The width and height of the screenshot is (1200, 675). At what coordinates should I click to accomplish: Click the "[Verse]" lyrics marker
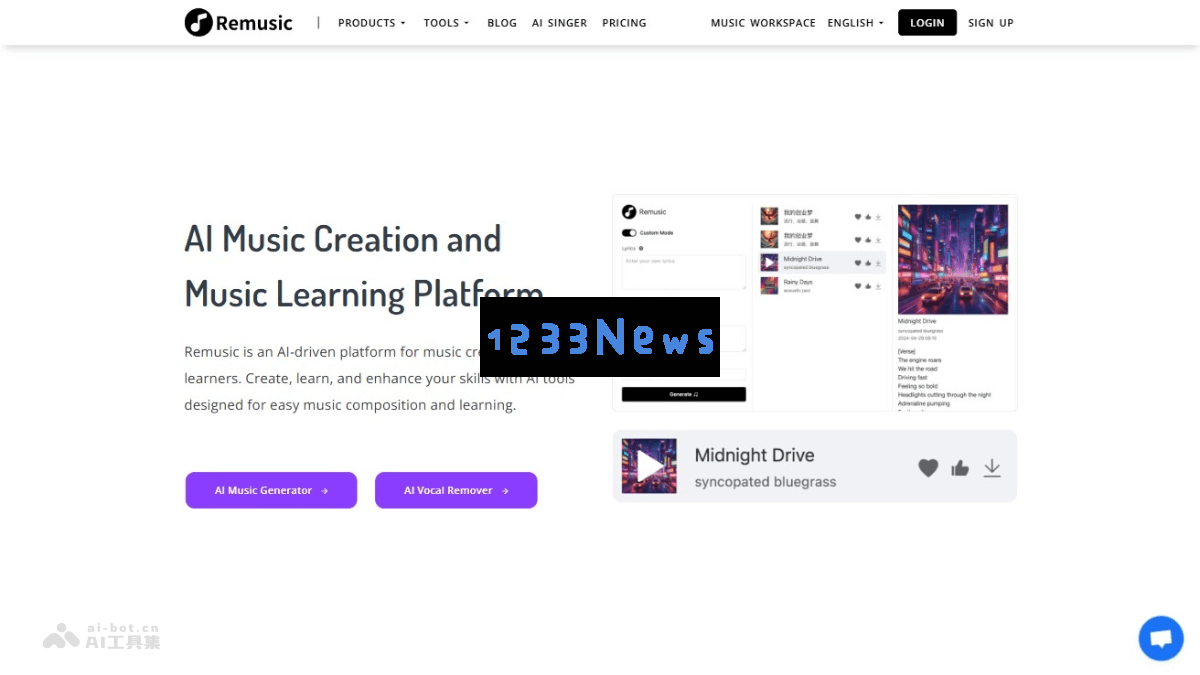pos(906,351)
